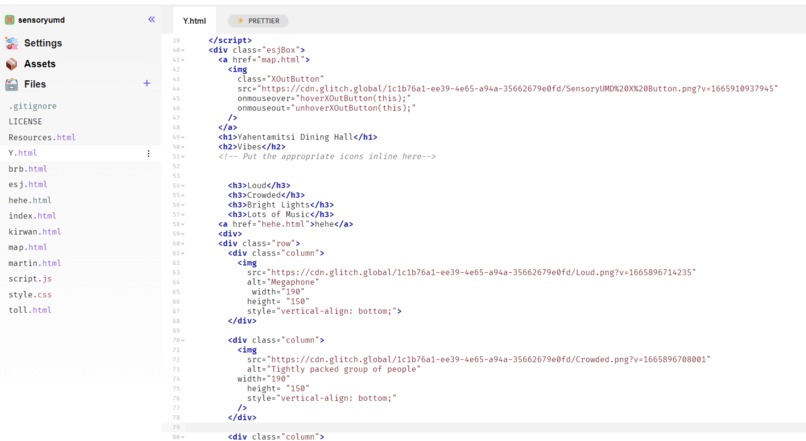Open script.js in file list
The image size is (806, 441).
point(30,279)
